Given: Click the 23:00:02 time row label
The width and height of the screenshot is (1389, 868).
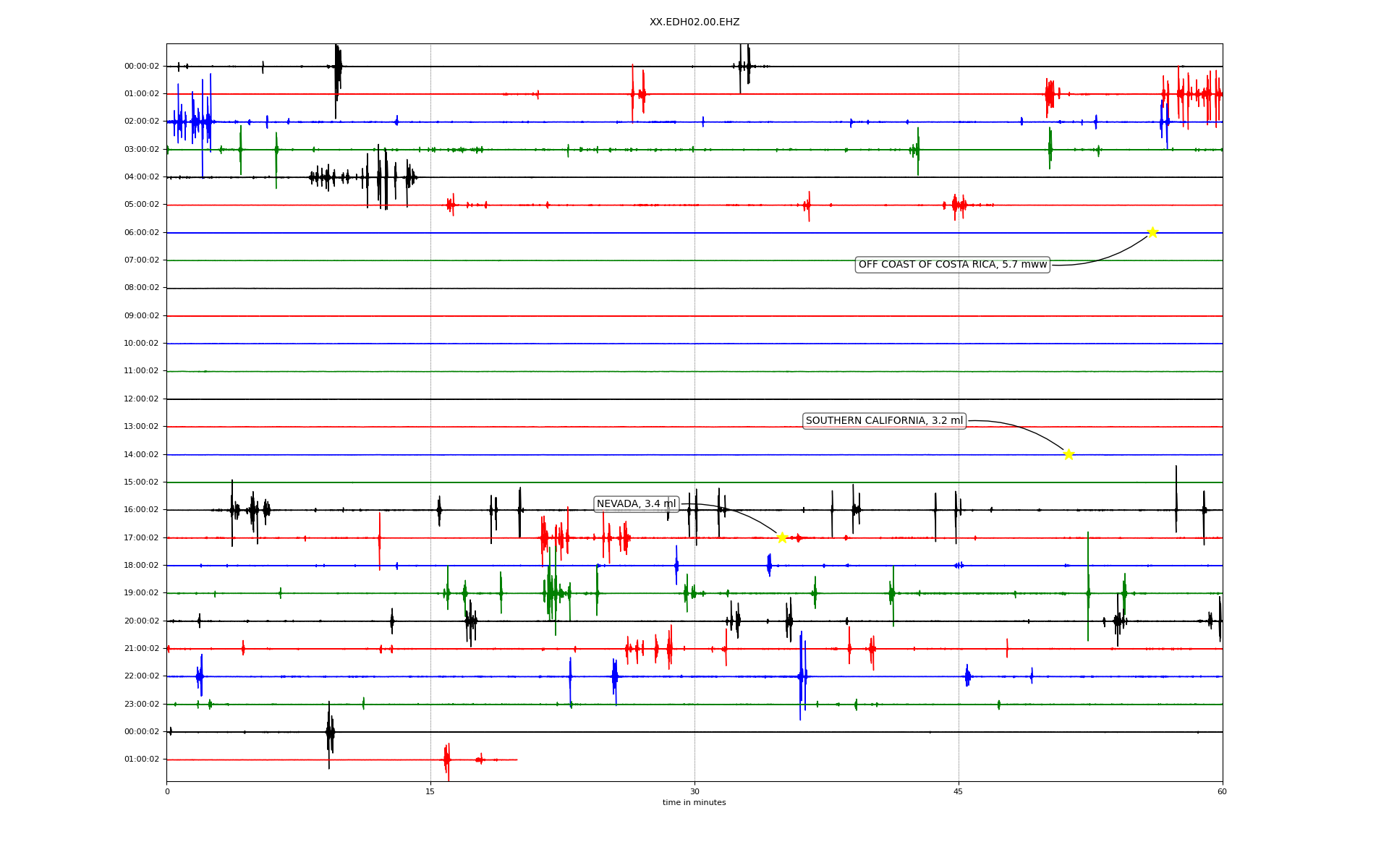Looking at the screenshot, I should [141, 705].
